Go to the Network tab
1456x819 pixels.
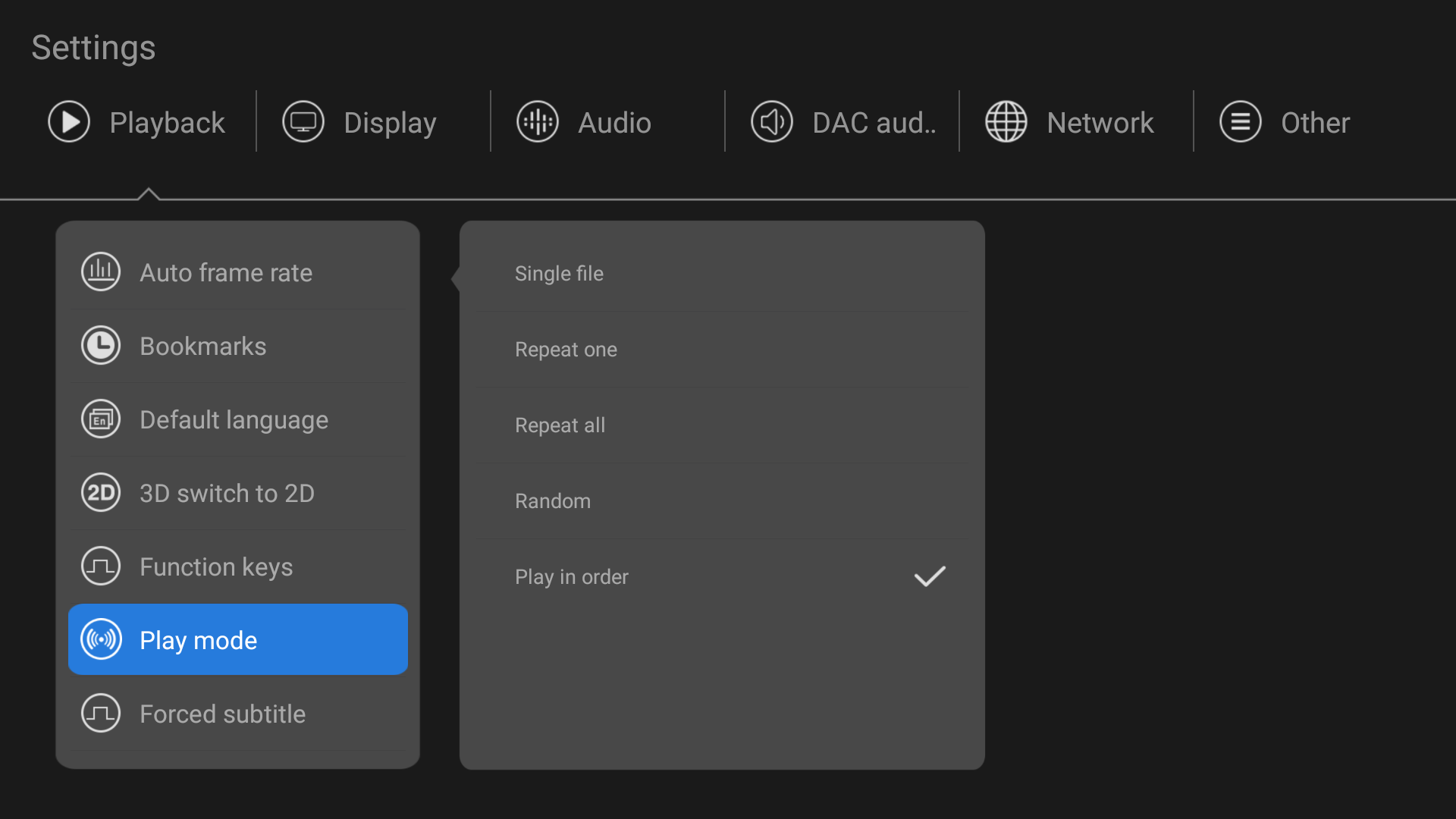[1077, 122]
